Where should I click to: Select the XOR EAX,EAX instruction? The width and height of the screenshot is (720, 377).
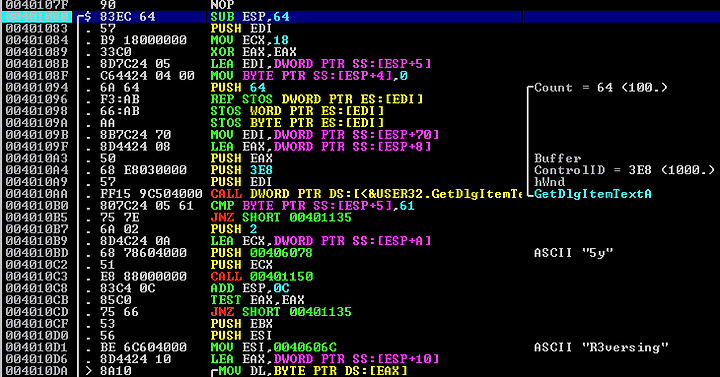[x=253, y=52]
